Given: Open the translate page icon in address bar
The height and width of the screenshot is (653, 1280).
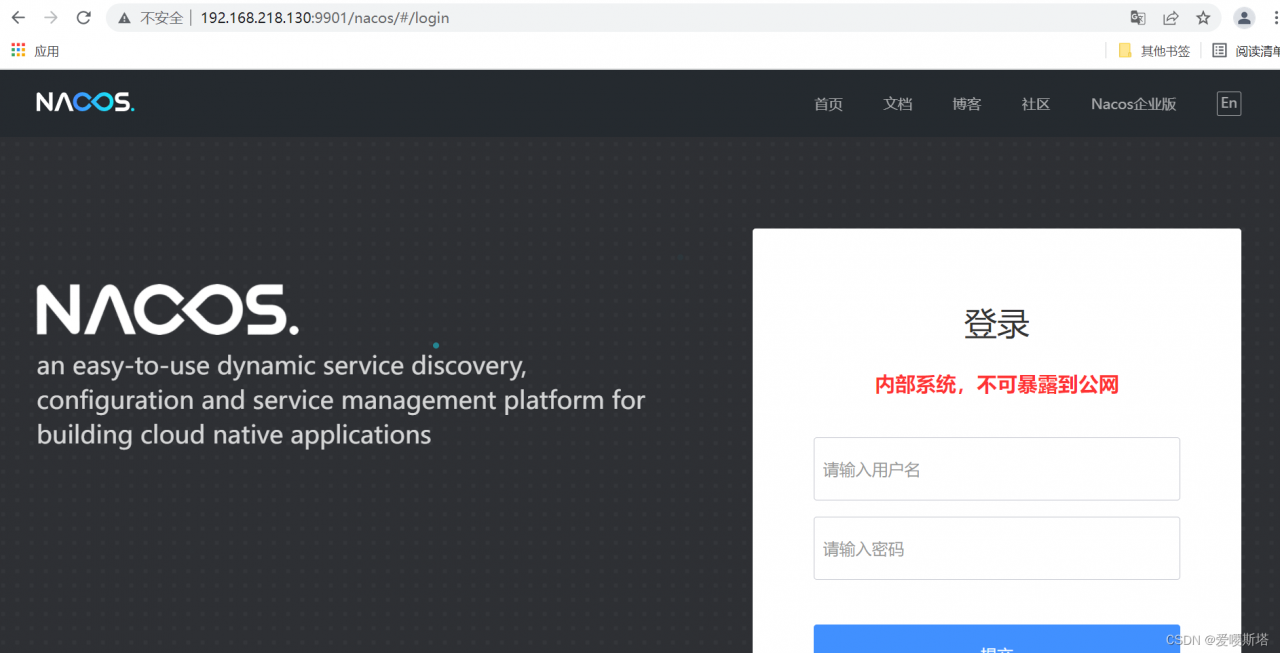Looking at the screenshot, I should [x=1137, y=17].
